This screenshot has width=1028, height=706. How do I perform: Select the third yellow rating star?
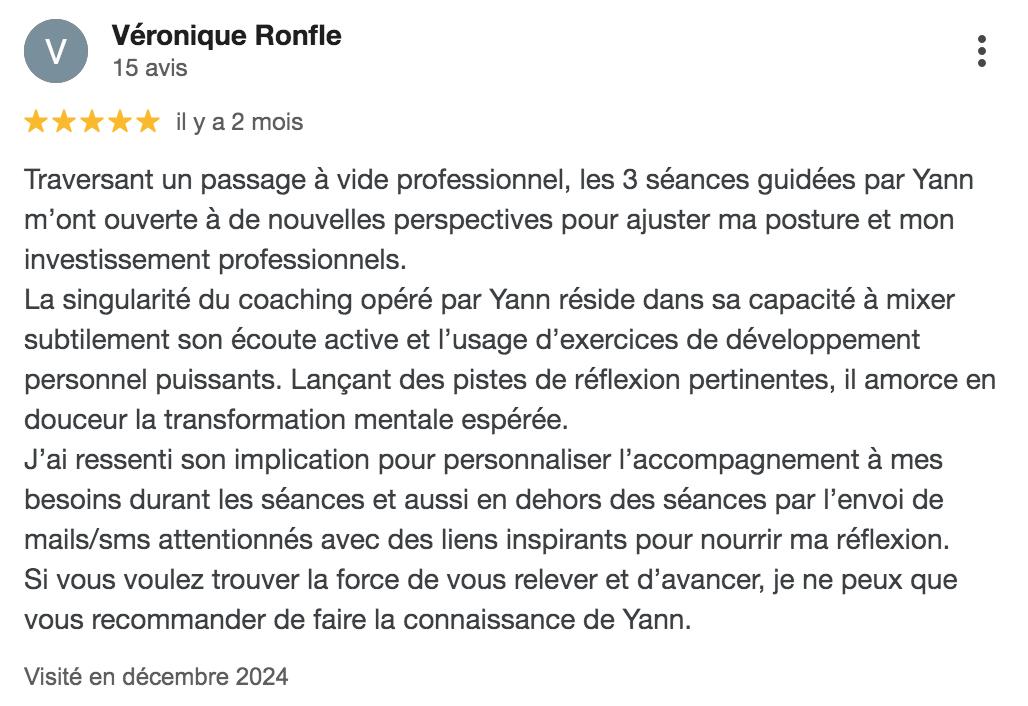coord(92,122)
